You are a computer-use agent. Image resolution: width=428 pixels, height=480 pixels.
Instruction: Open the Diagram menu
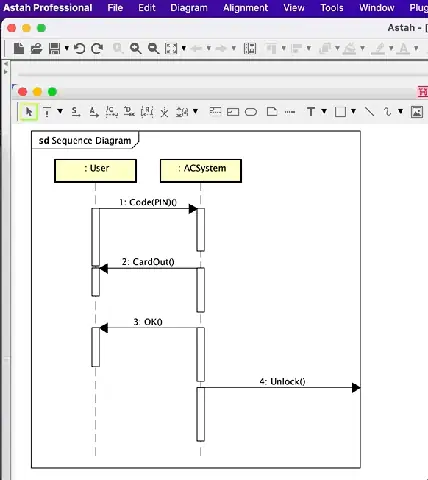click(x=189, y=8)
